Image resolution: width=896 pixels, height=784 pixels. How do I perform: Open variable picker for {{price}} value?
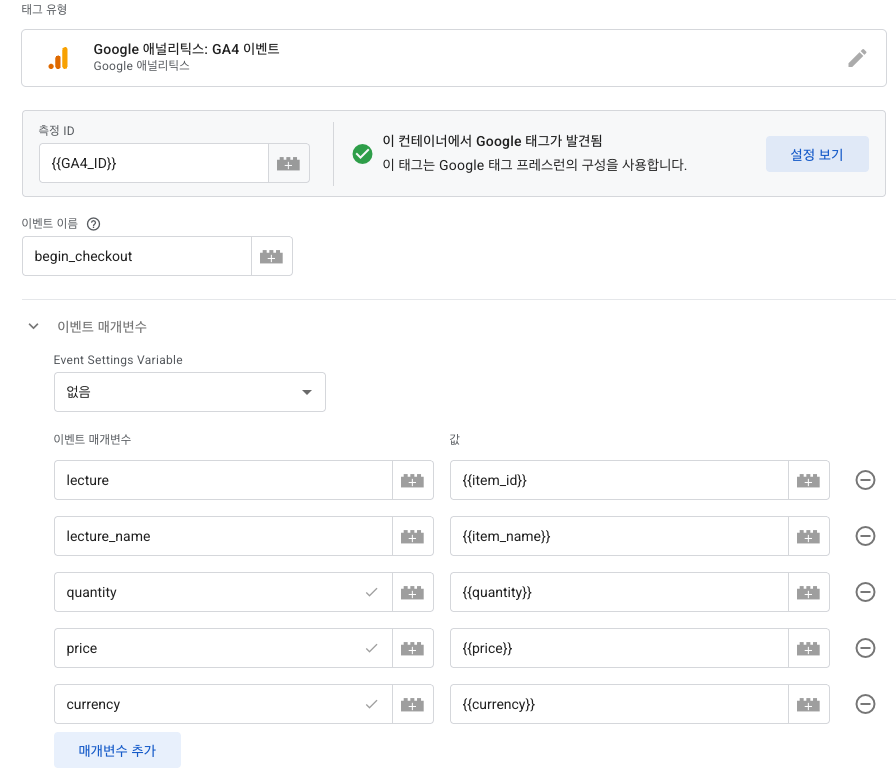[808, 648]
